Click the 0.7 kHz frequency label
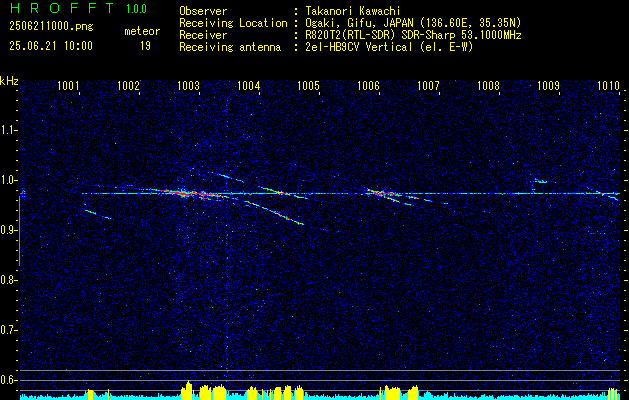 [8, 330]
